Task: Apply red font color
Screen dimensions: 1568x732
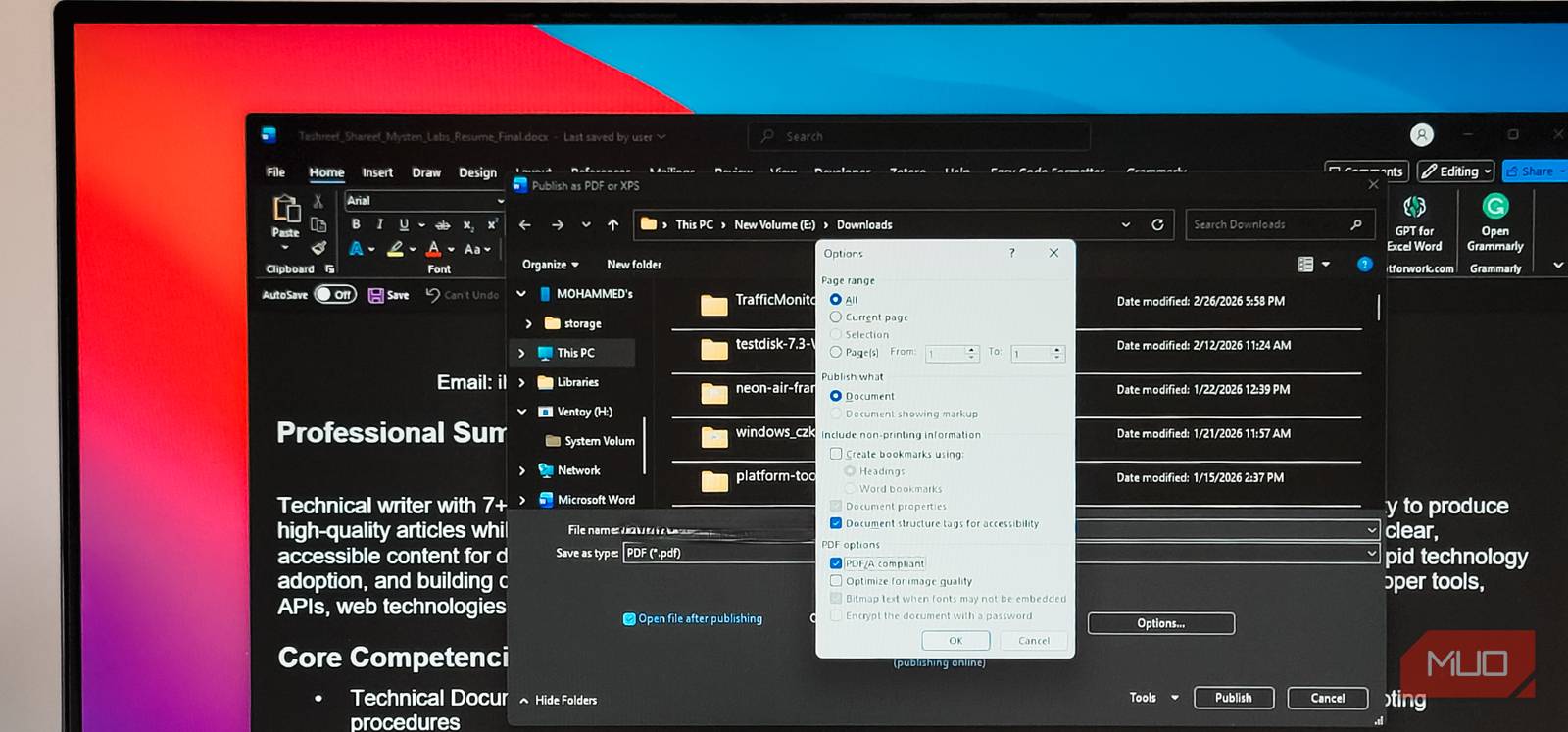Action: point(433,249)
